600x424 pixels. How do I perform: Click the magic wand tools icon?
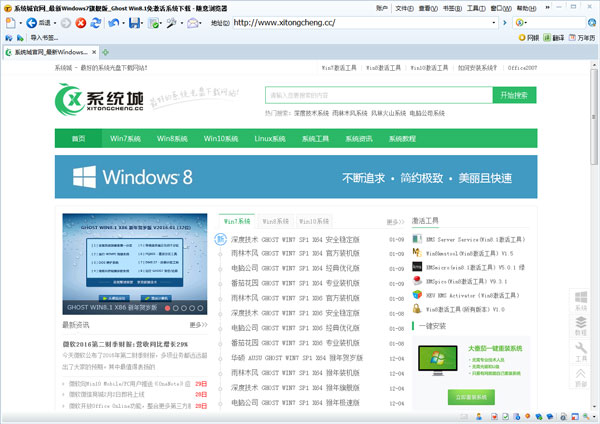tap(171, 23)
